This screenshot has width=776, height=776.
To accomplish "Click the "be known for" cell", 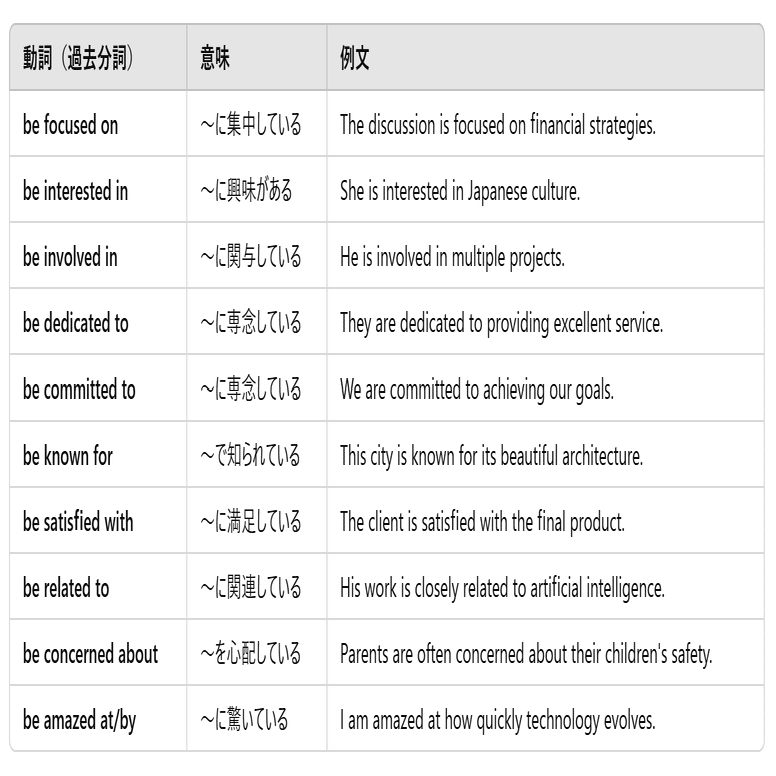I will [68, 455].
